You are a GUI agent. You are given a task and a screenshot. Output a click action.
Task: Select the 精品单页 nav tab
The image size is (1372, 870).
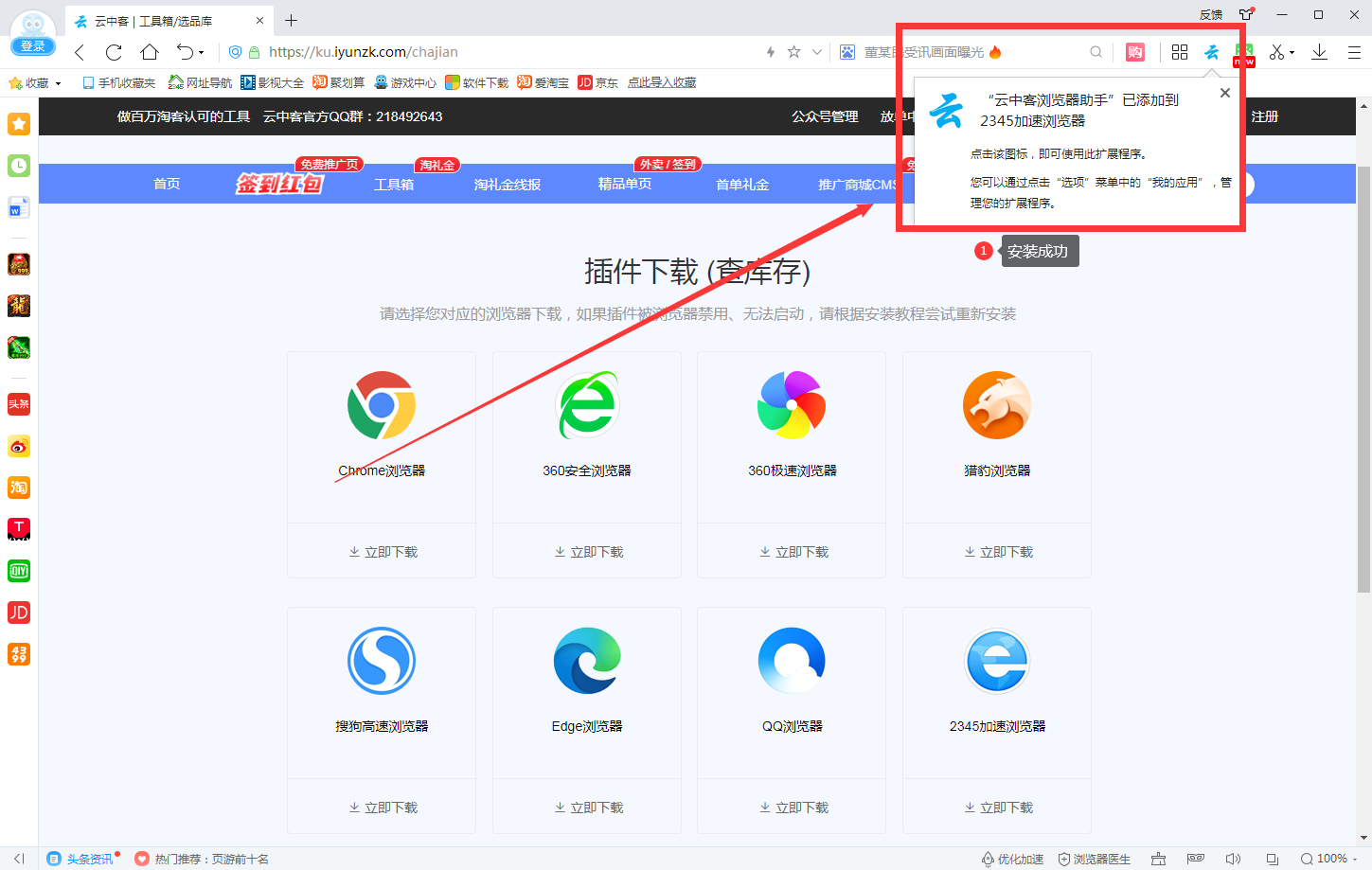tap(625, 184)
